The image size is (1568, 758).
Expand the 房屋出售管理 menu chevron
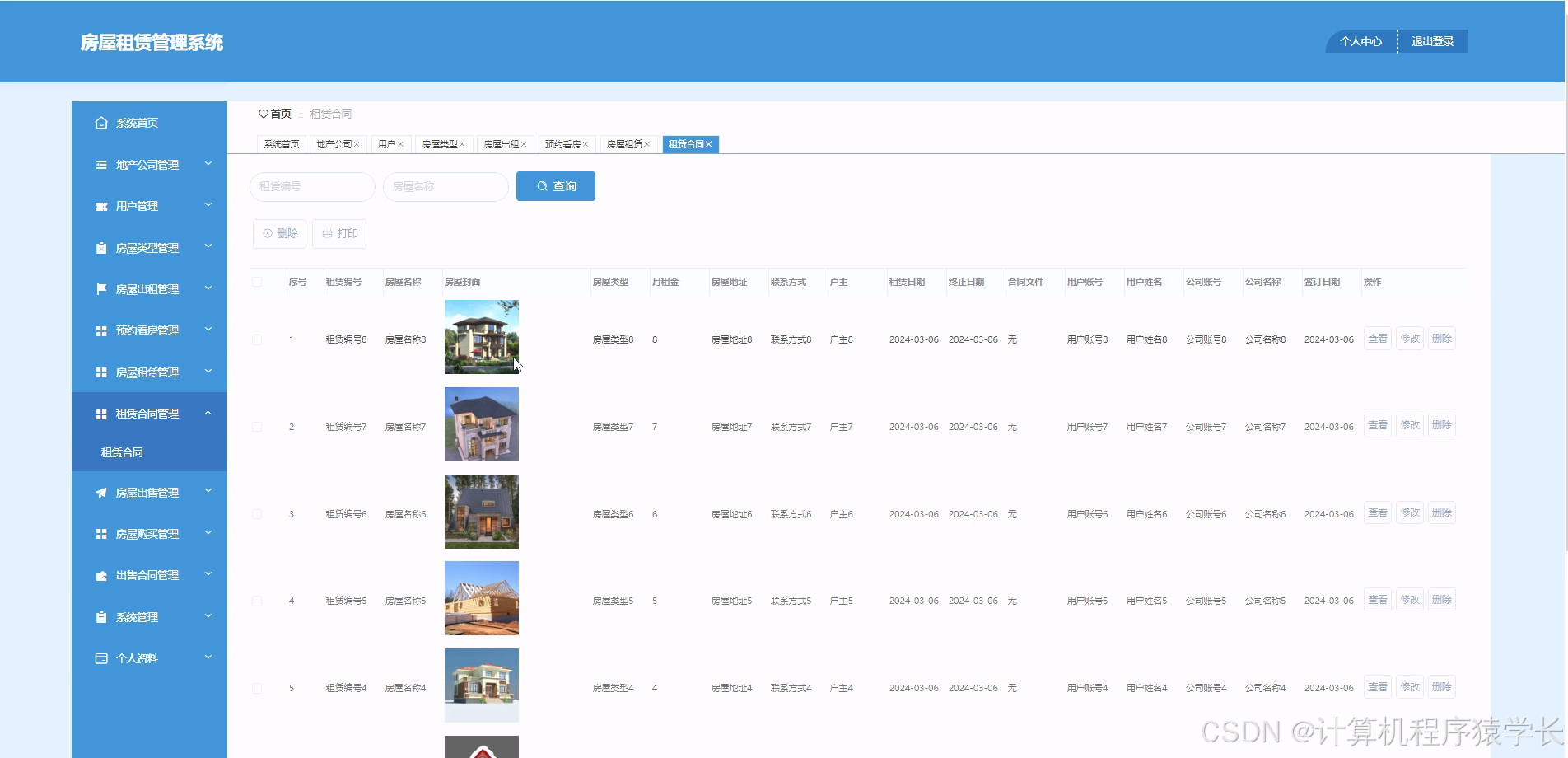coord(208,491)
